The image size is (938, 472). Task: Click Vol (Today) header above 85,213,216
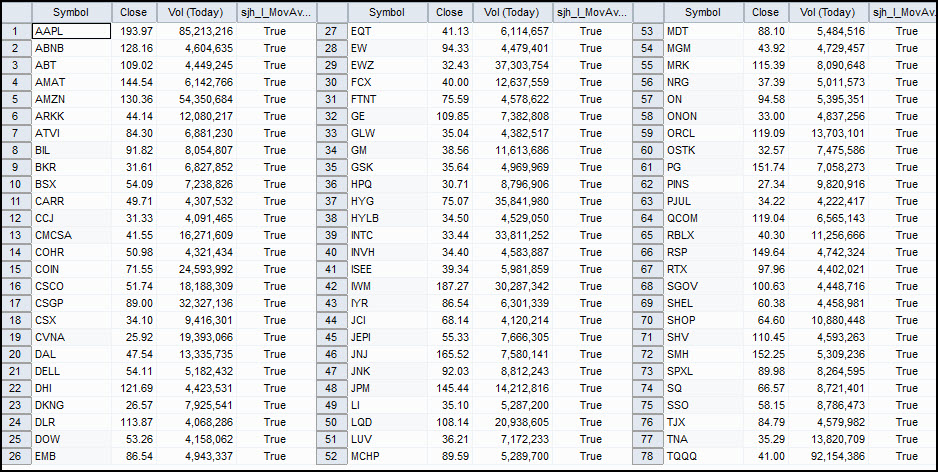(196, 13)
